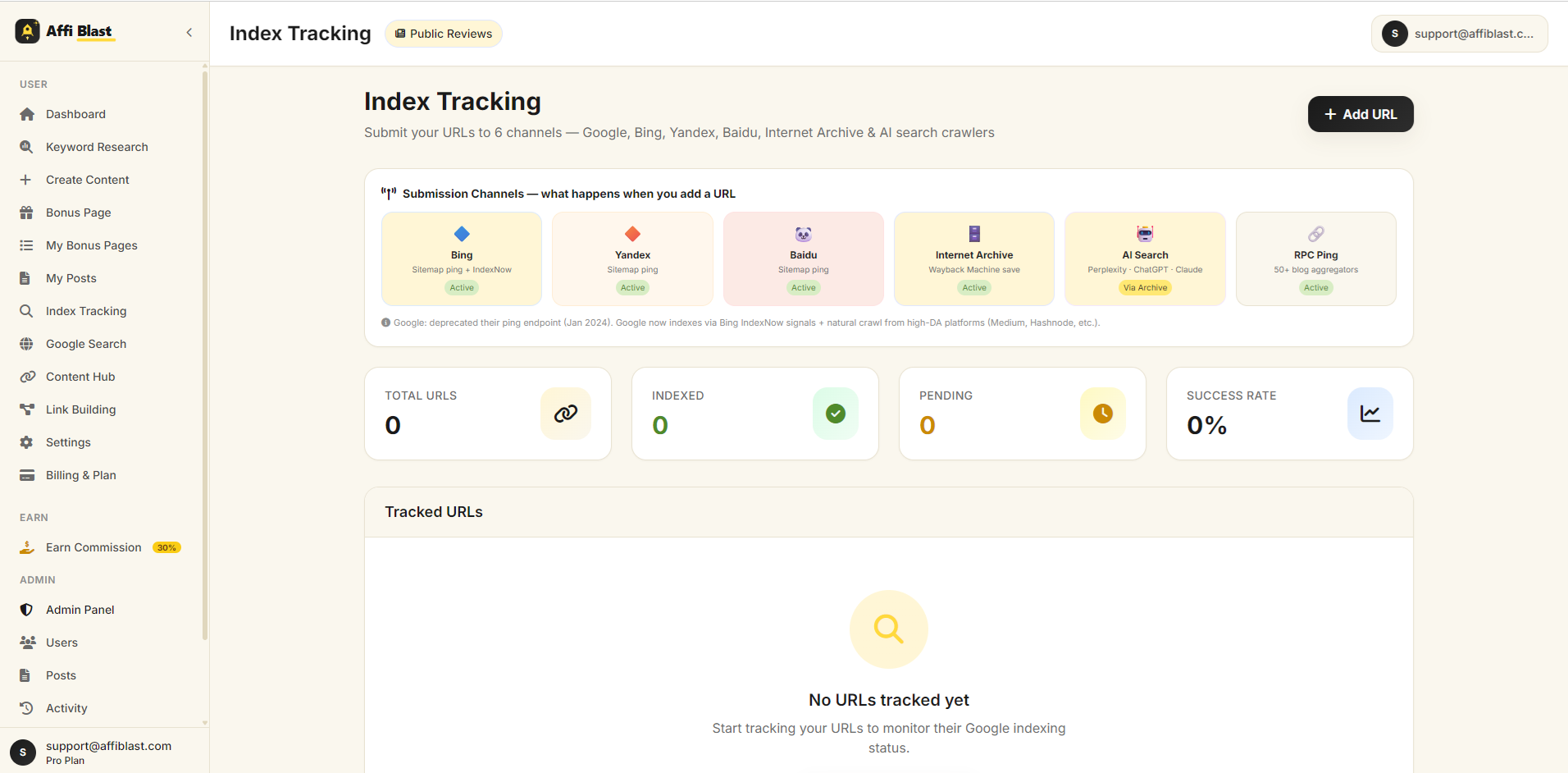Click the Dashboard home icon
Screen dimensions: 1568x773
click(27, 114)
